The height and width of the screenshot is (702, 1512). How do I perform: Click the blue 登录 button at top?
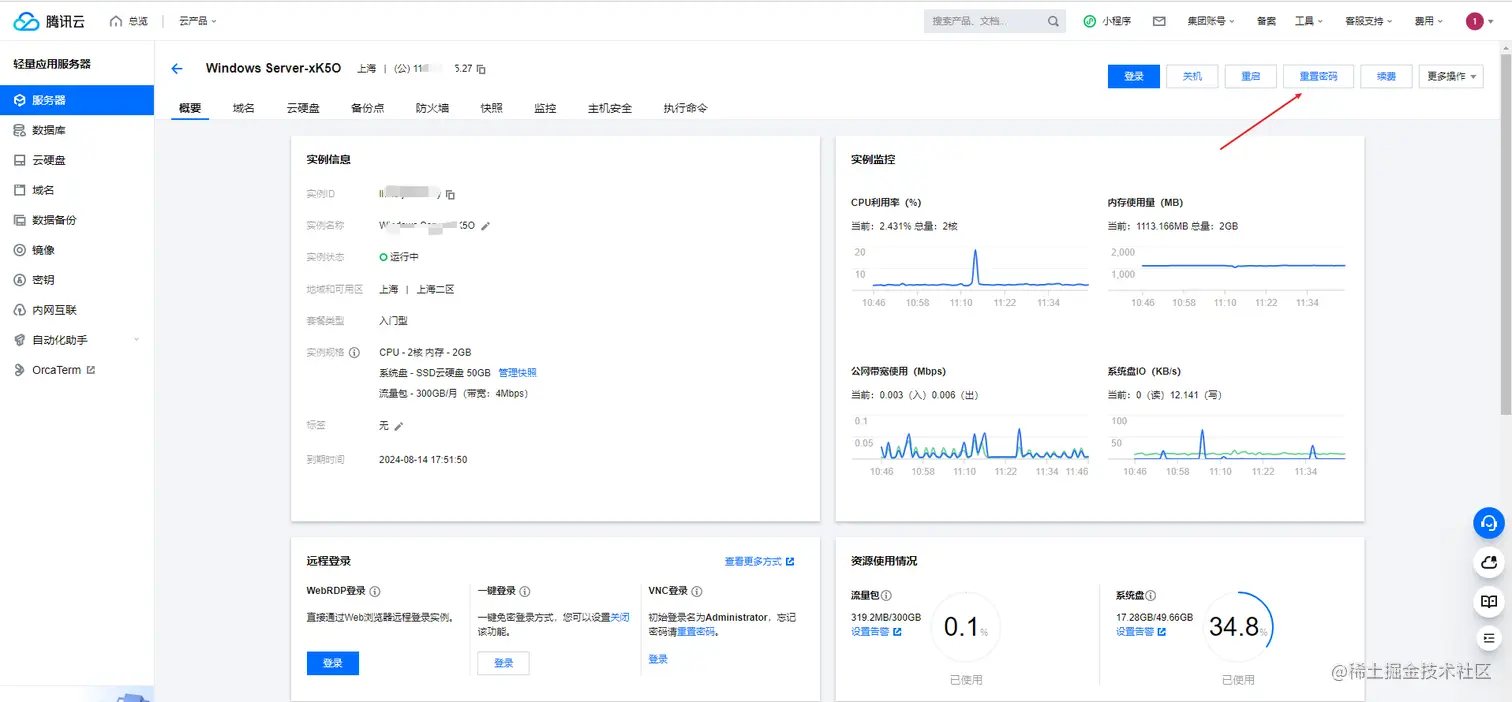pyautogui.click(x=1134, y=76)
